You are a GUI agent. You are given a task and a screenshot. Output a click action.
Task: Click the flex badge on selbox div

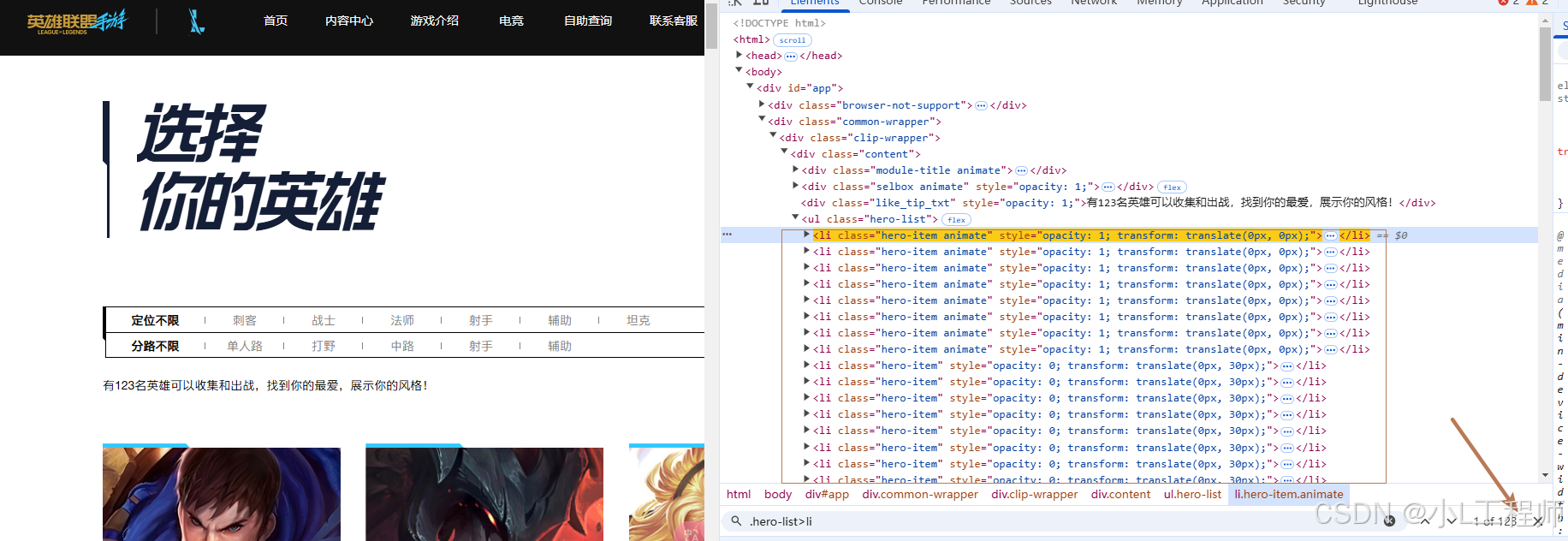(x=1173, y=187)
